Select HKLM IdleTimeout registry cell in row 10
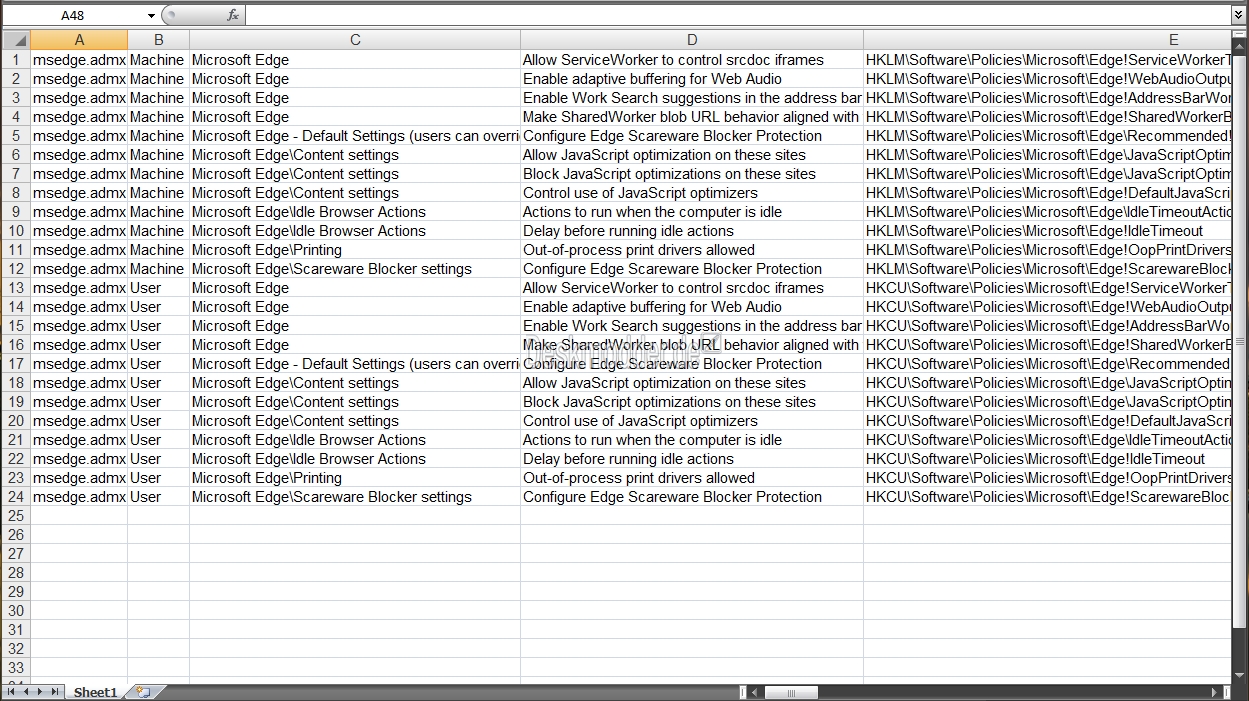This screenshot has width=1249, height=701. pos(1048,231)
